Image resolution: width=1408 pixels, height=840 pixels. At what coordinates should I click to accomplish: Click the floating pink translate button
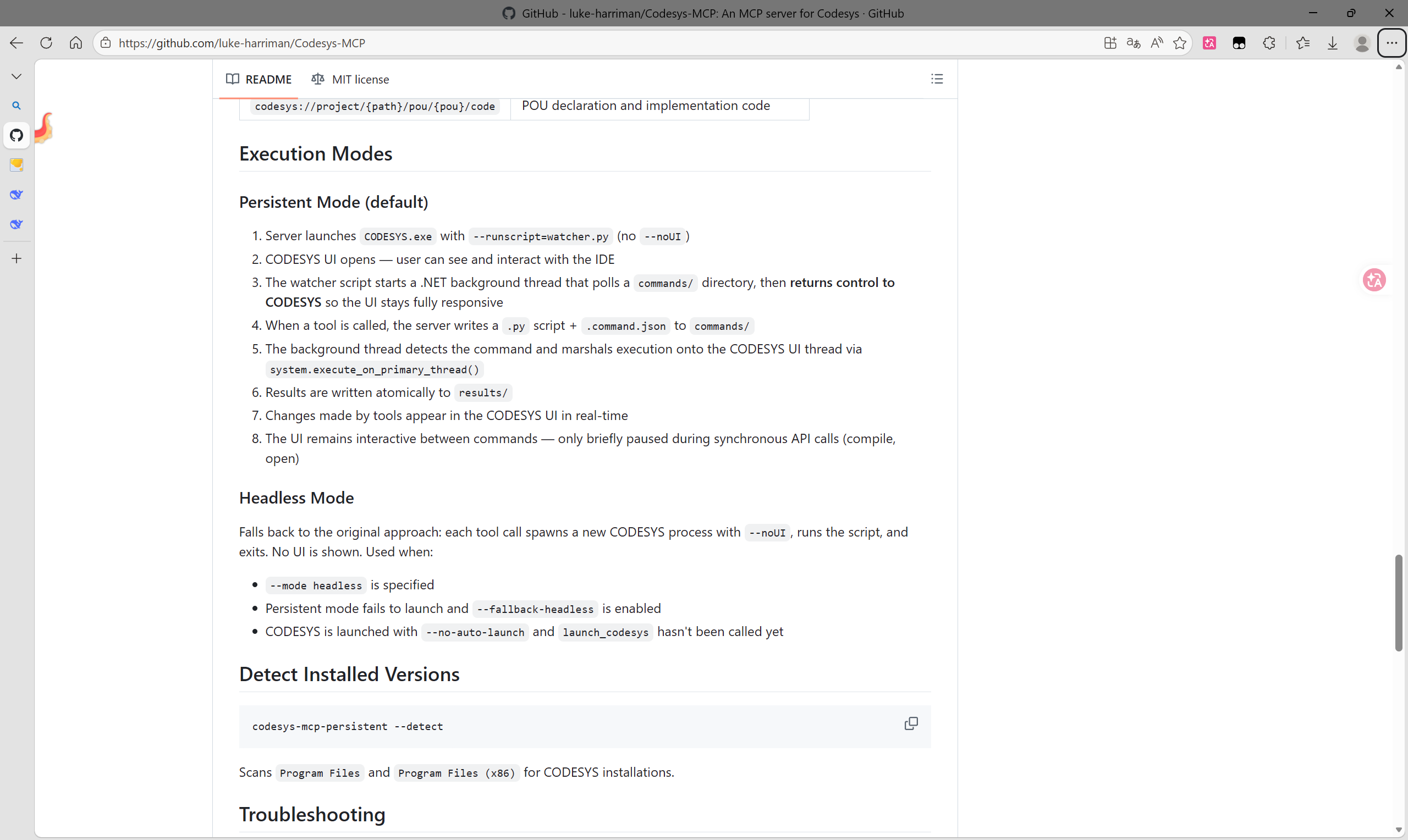point(1374,280)
